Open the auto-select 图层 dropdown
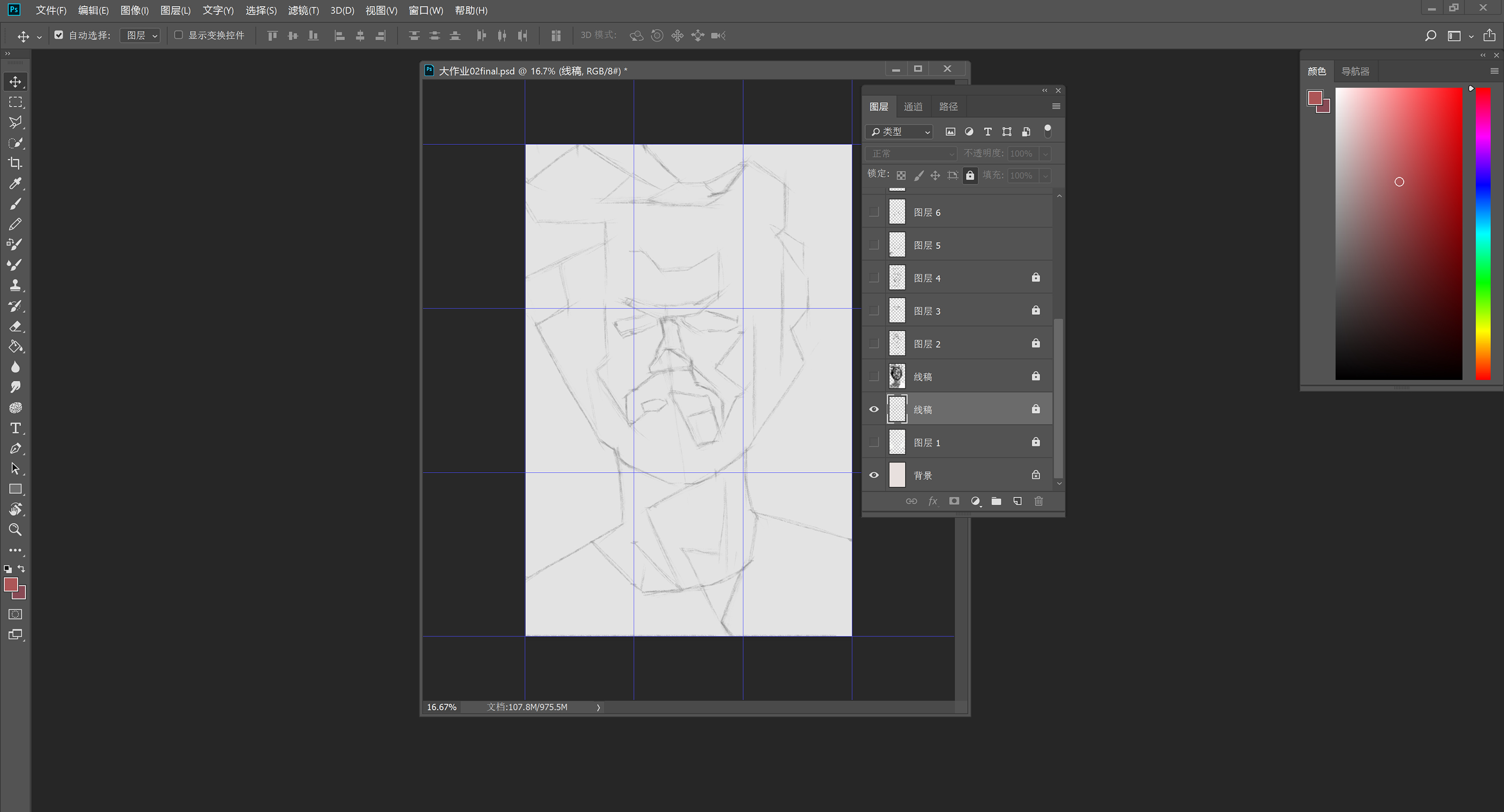 pyautogui.click(x=141, y=36)
